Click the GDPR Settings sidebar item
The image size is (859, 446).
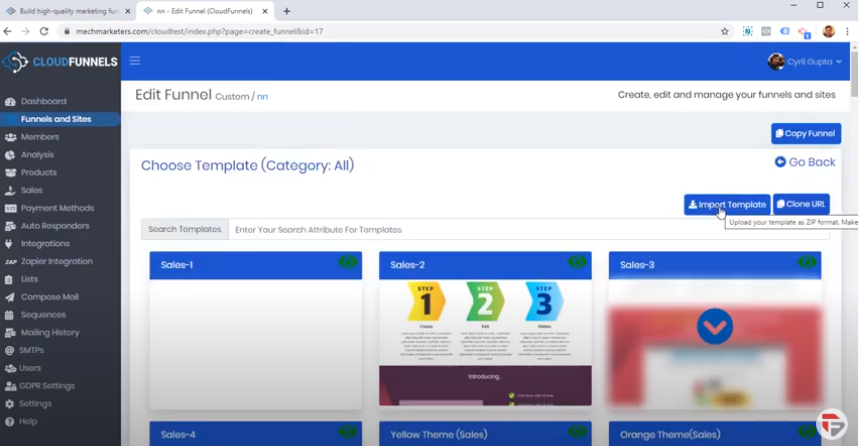(x=47, y=386)
